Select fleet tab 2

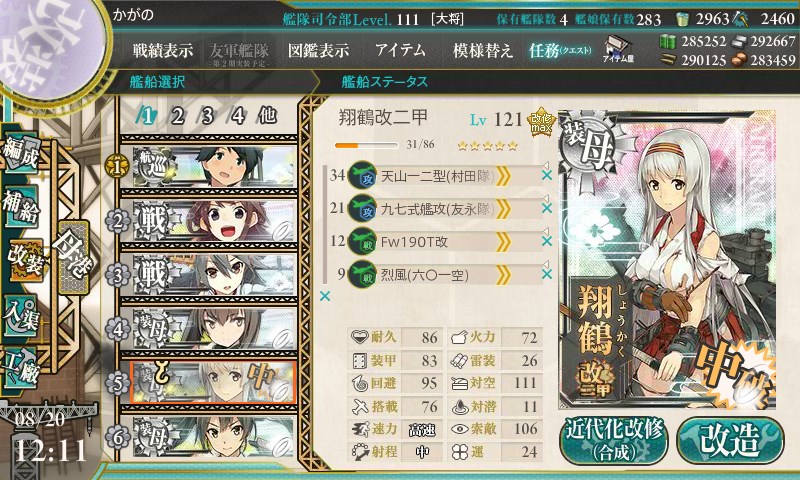[x=177, y=116]
